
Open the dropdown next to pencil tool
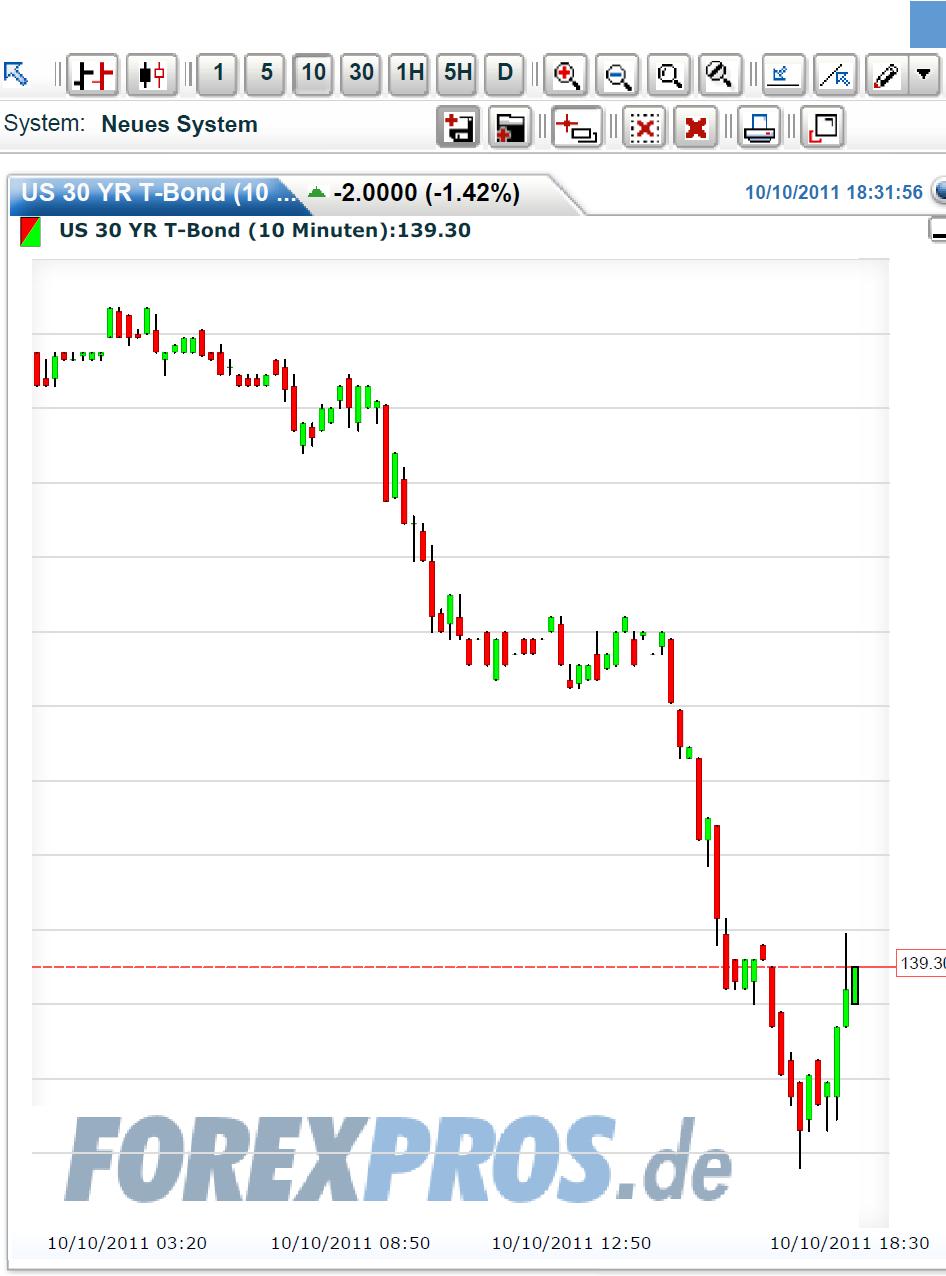[924, 75]
